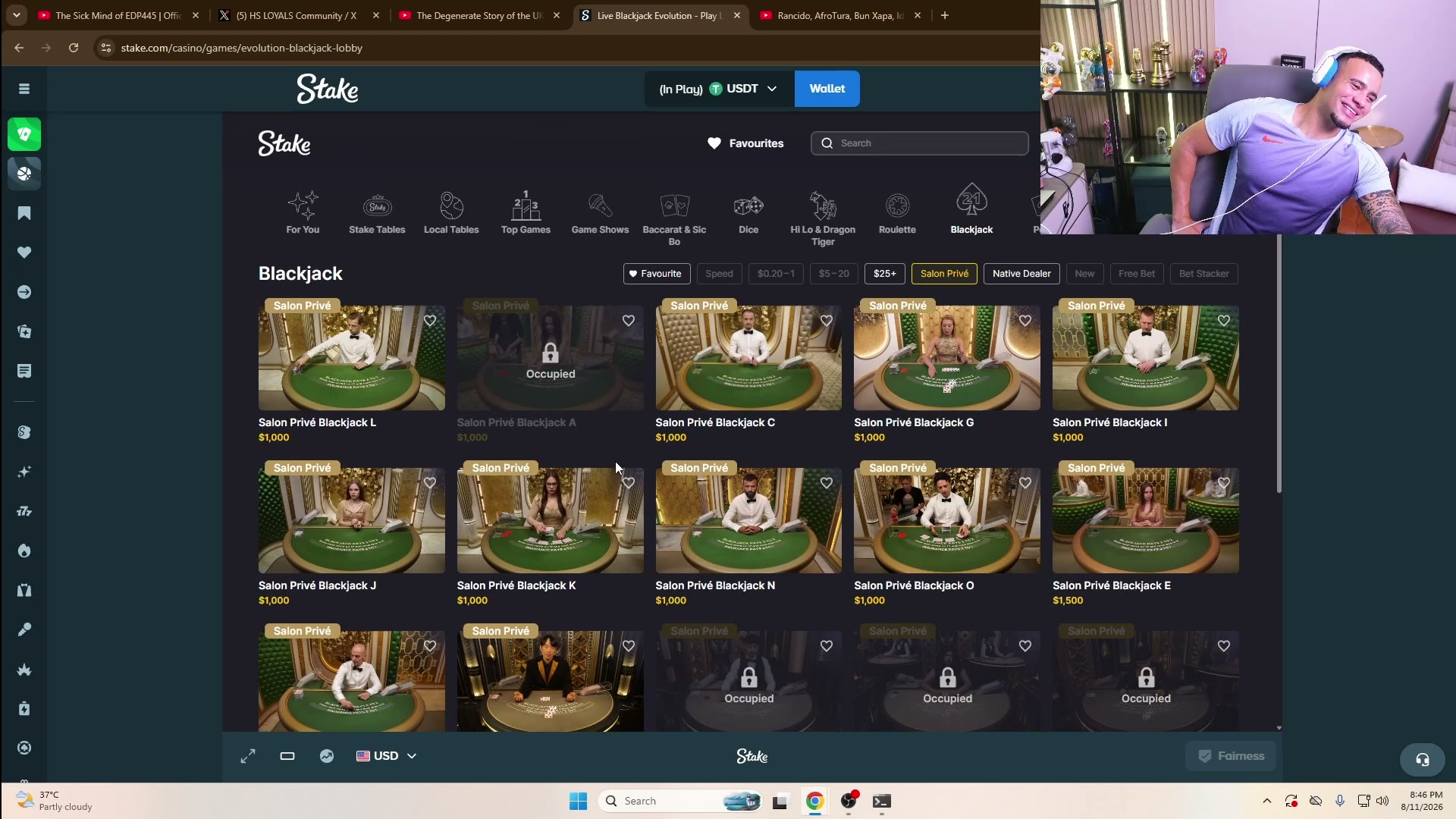Select the Blackjack category icon

(971, 209)
